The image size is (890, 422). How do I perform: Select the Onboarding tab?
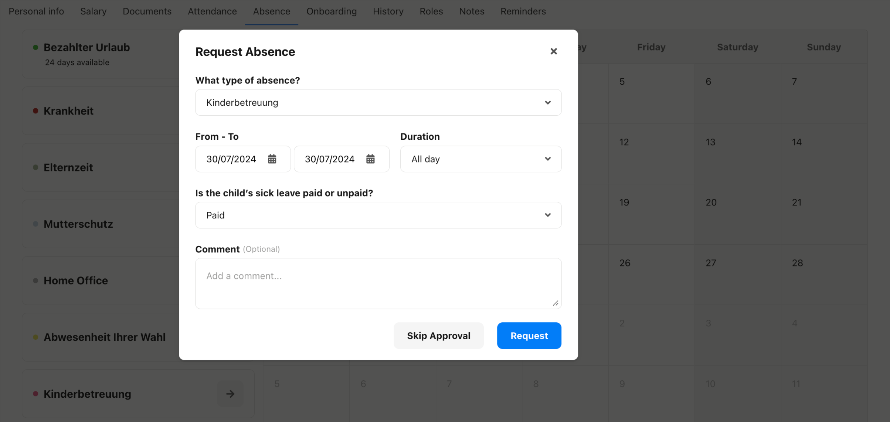[331, 11]
